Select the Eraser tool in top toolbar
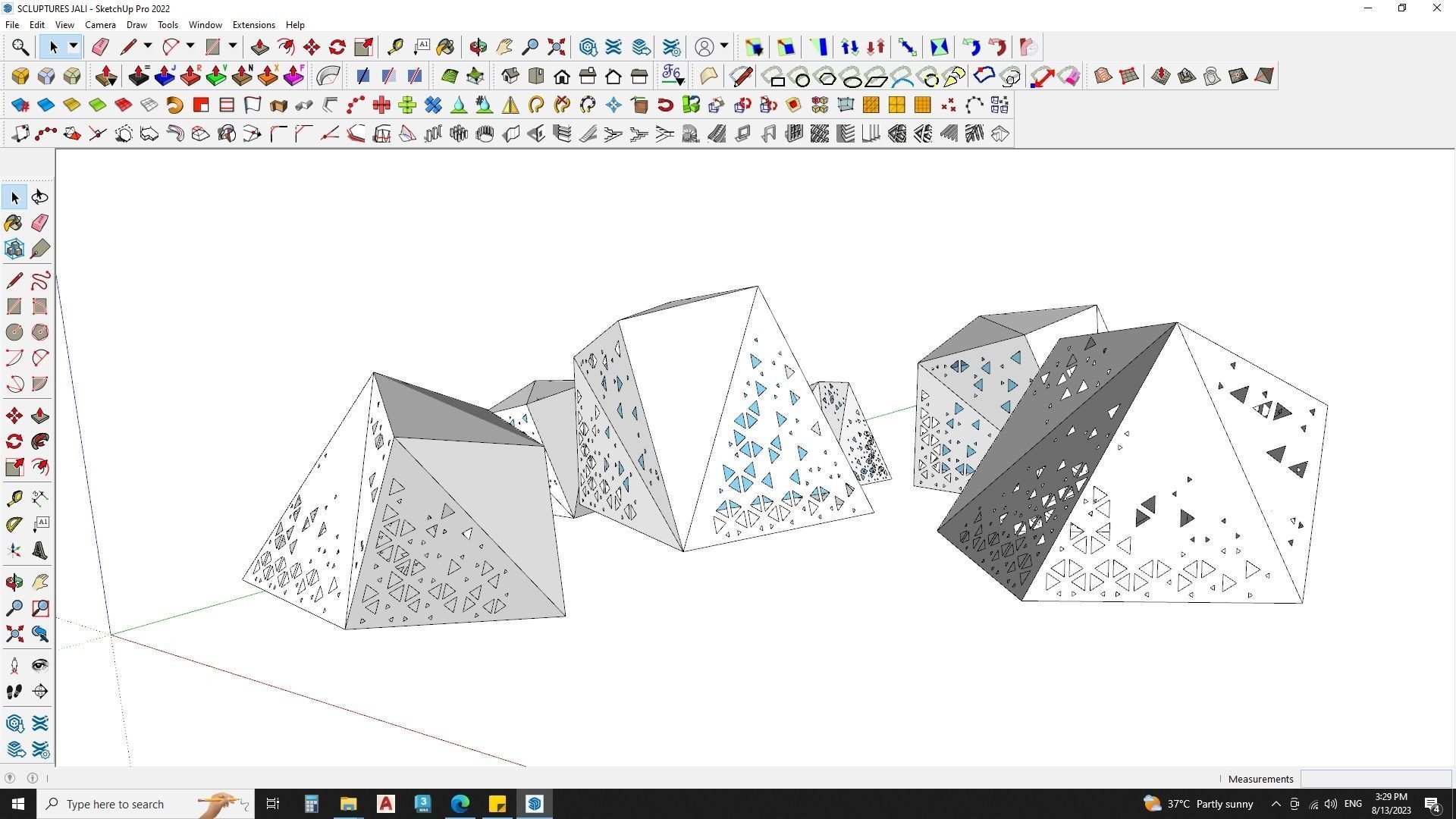This screenshot has width=1456, height=819. (100, 47)
